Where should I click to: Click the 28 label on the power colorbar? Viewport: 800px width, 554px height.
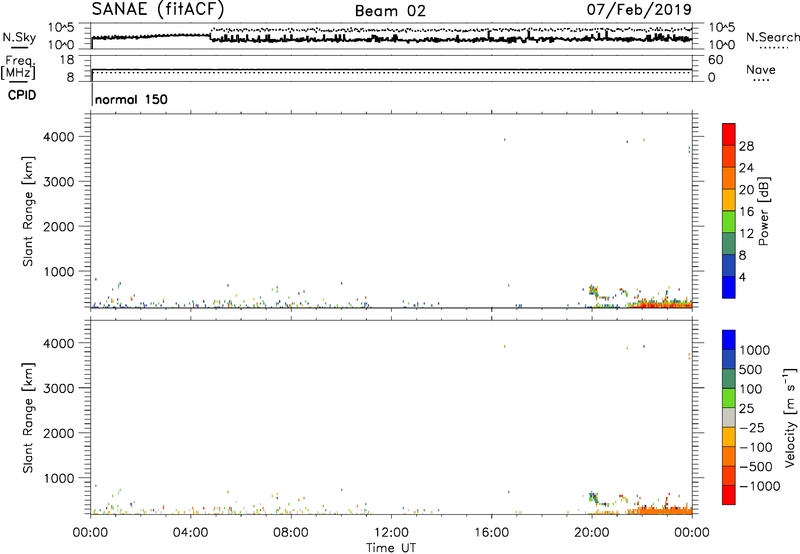[746, 146]
